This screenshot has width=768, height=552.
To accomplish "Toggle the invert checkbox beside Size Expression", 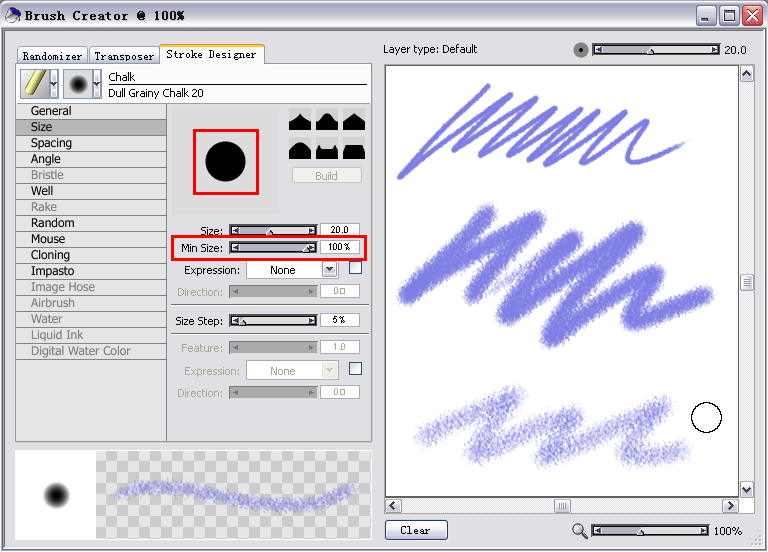I will [355, 268].
